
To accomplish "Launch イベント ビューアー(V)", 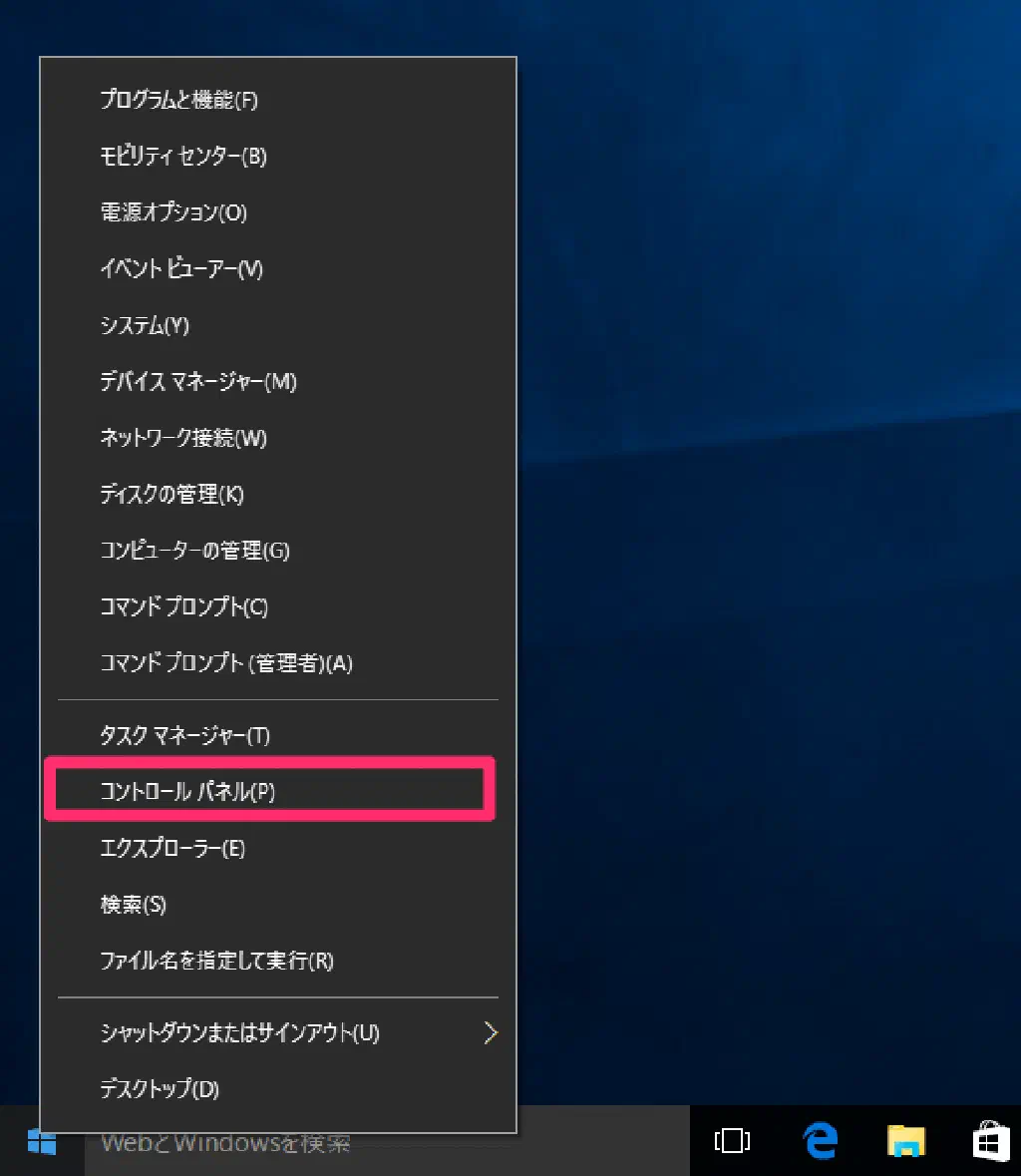I will [x=180, y=269].
